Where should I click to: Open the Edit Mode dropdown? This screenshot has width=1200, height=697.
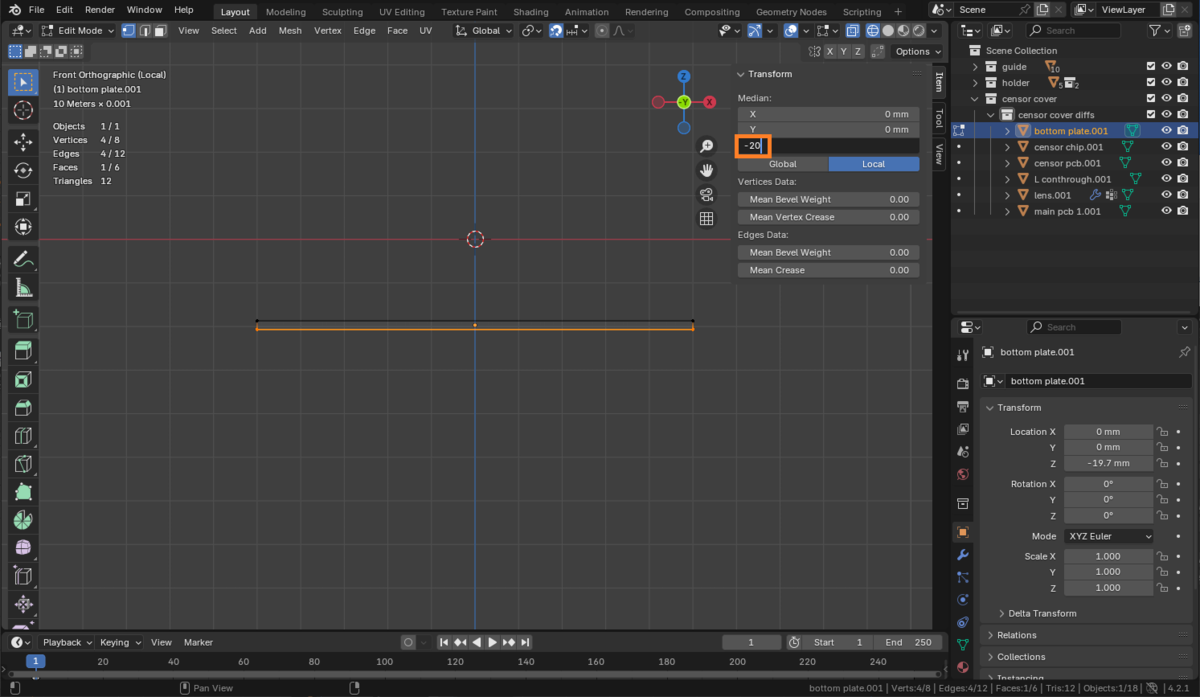(x=79, y=30)
